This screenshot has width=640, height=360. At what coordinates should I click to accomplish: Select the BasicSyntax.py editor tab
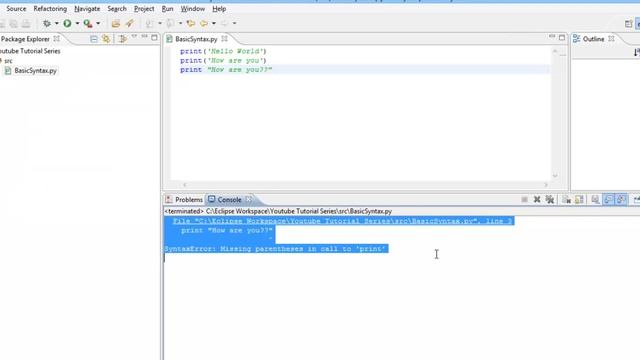coord(196,39)
